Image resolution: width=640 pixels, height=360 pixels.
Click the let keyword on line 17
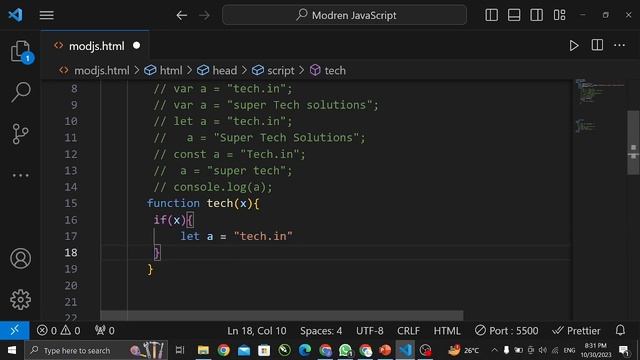pyautogui.click(x=190, y=236)
